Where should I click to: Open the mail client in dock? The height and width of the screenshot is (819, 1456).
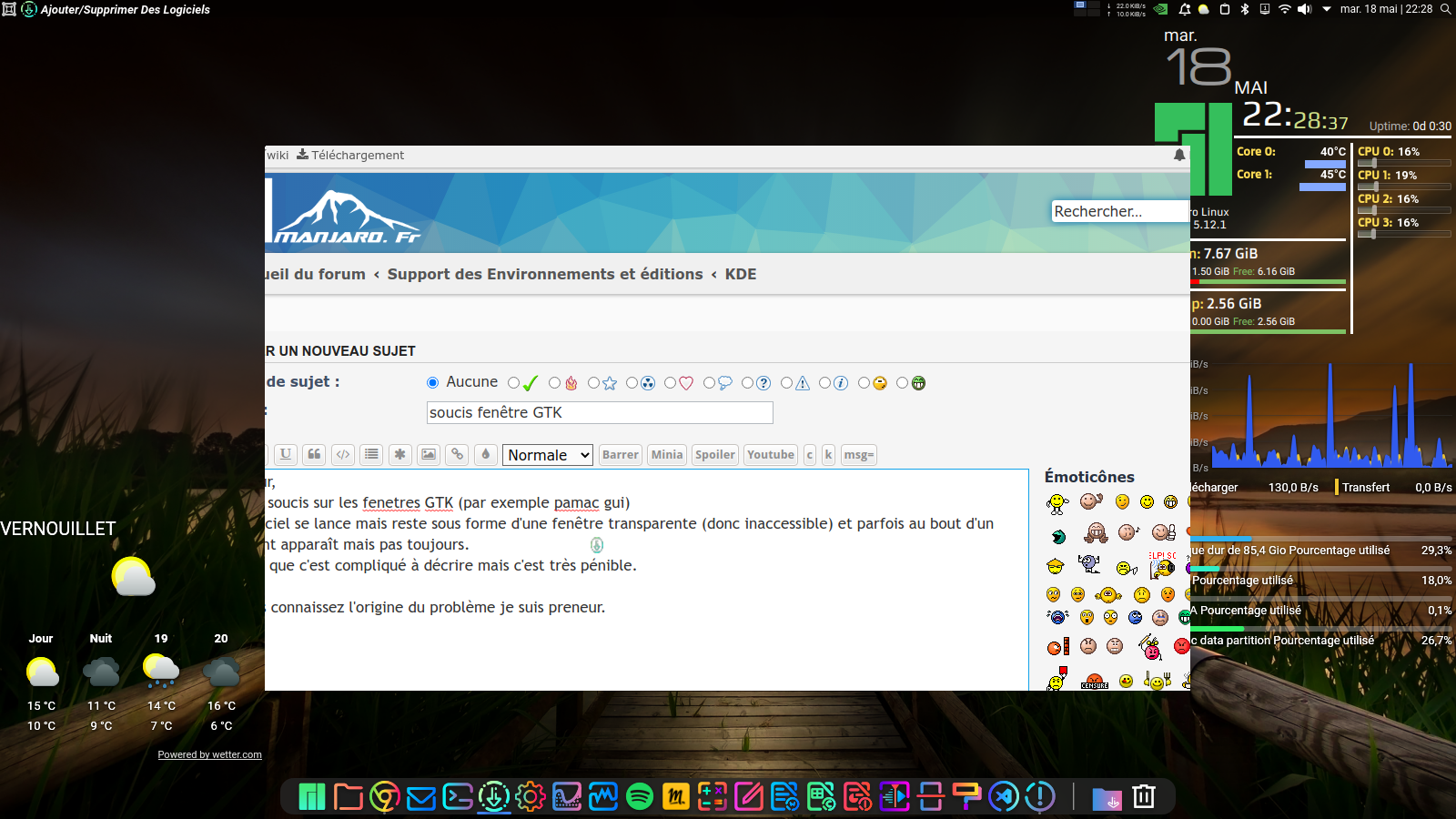(421, 797)
